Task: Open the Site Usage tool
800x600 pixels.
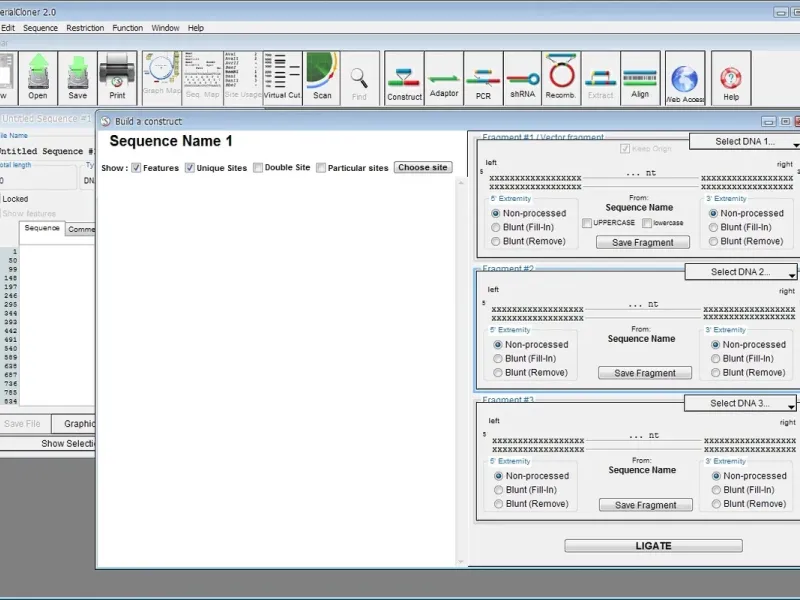Action: (x=243, y=78)
